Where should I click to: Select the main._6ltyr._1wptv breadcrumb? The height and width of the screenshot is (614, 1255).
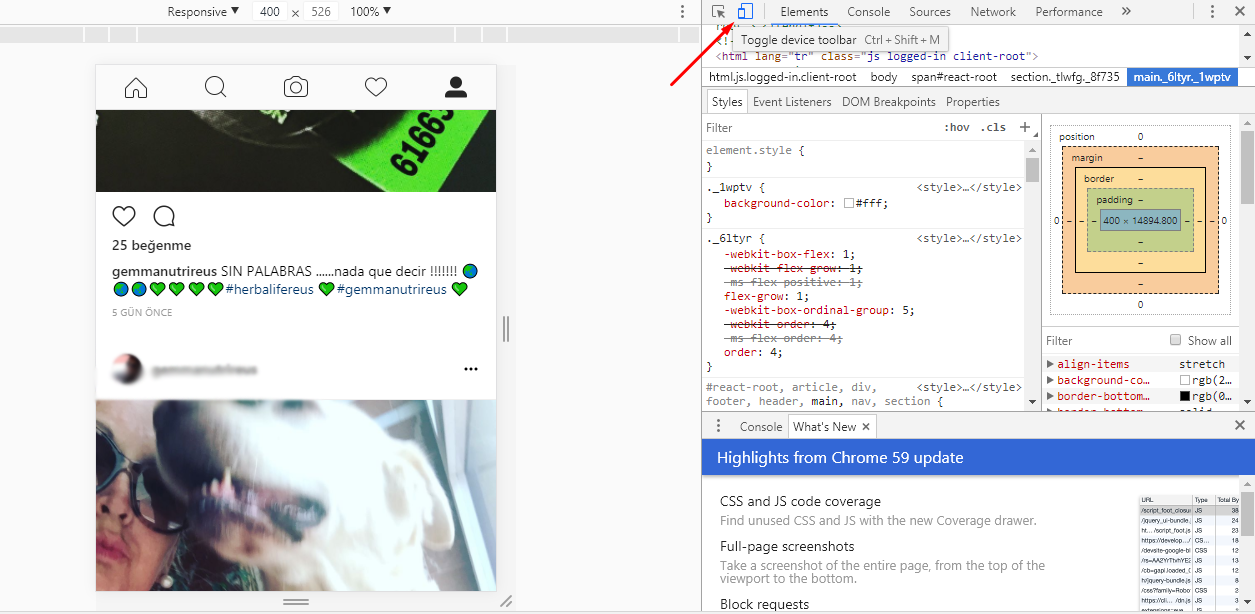(1182, 77)
